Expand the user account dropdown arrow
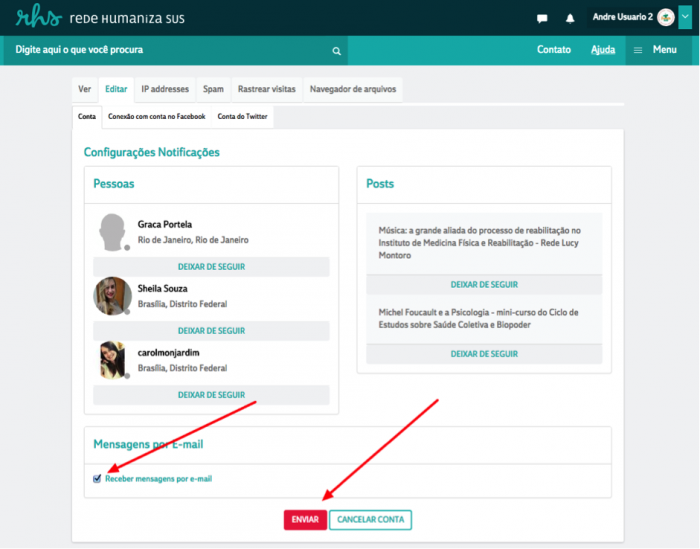The width and height of the screenshot is (700, 549). [x=686, y=17]
